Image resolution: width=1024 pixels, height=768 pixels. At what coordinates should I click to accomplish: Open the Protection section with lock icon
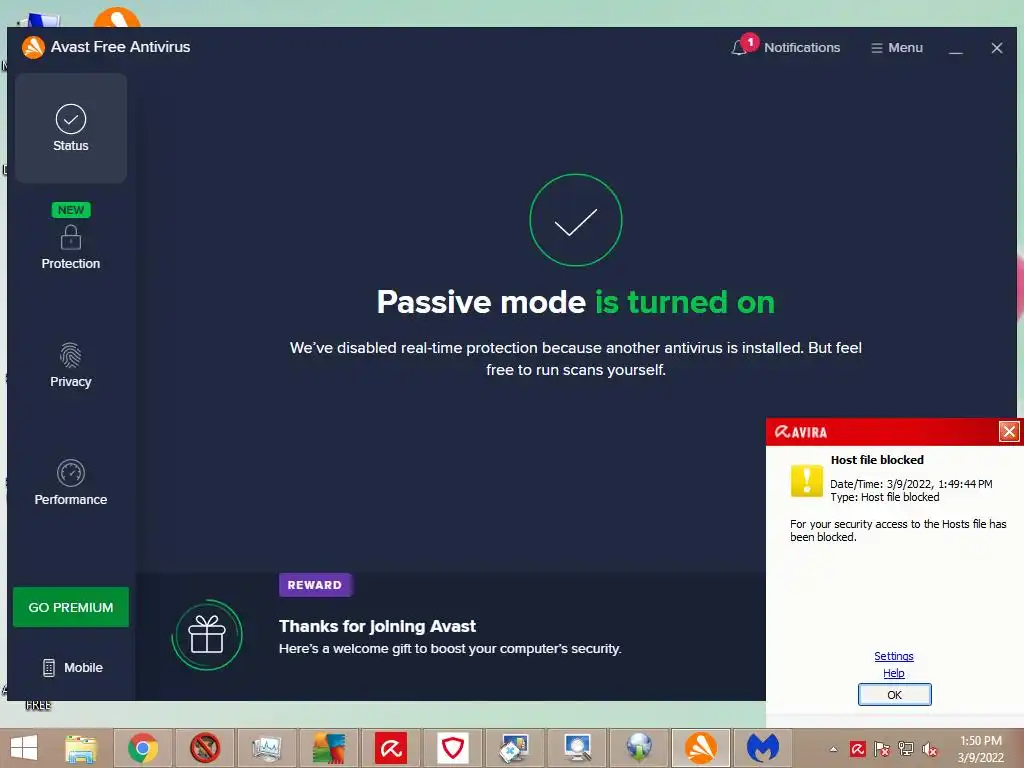(71, 247)
